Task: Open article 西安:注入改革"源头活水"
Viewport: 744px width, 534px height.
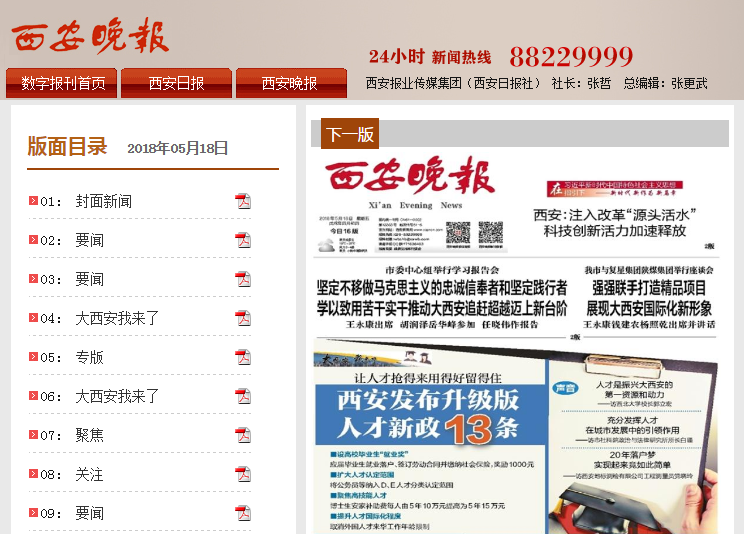Action: pyautogui.click(x=614, y=223)
